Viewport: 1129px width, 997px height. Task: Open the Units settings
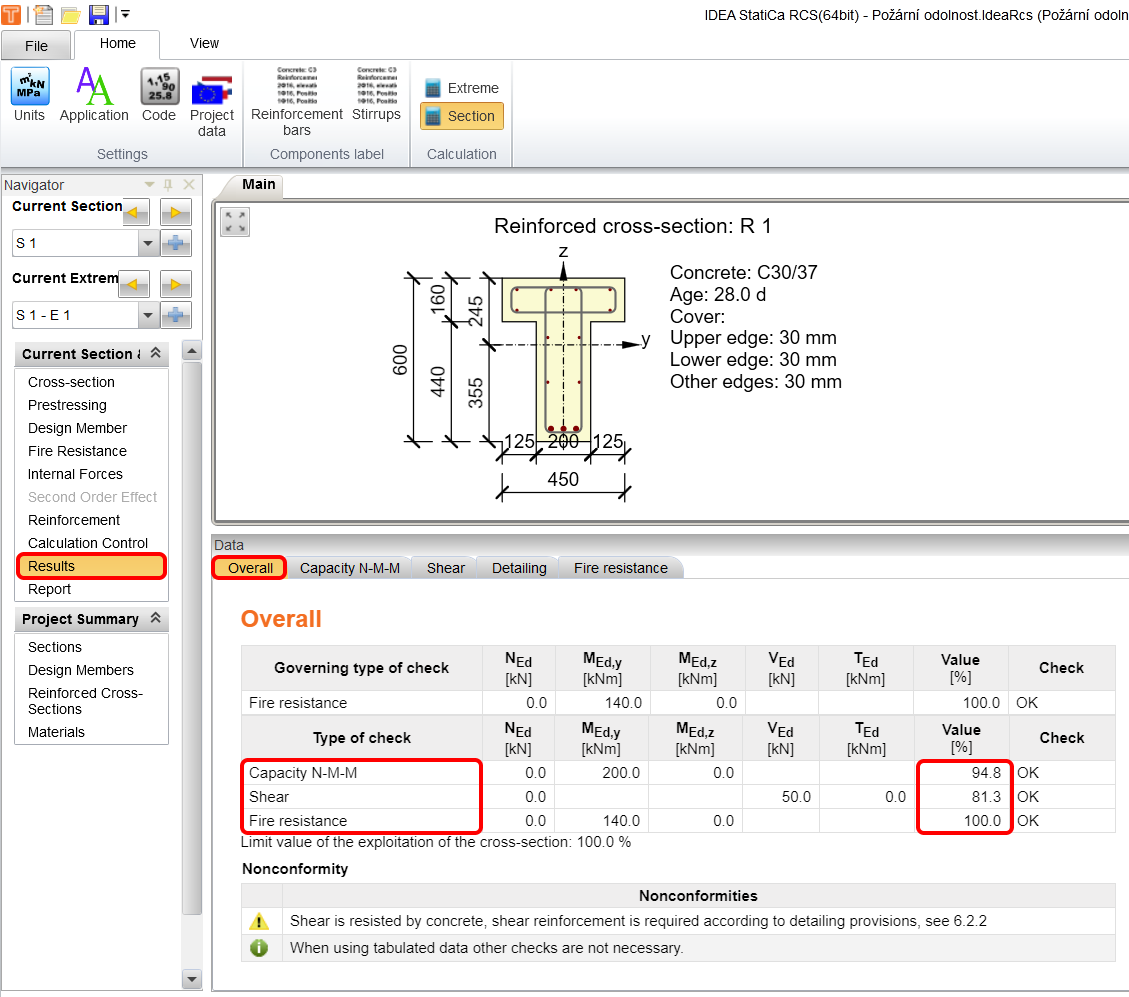29,95
